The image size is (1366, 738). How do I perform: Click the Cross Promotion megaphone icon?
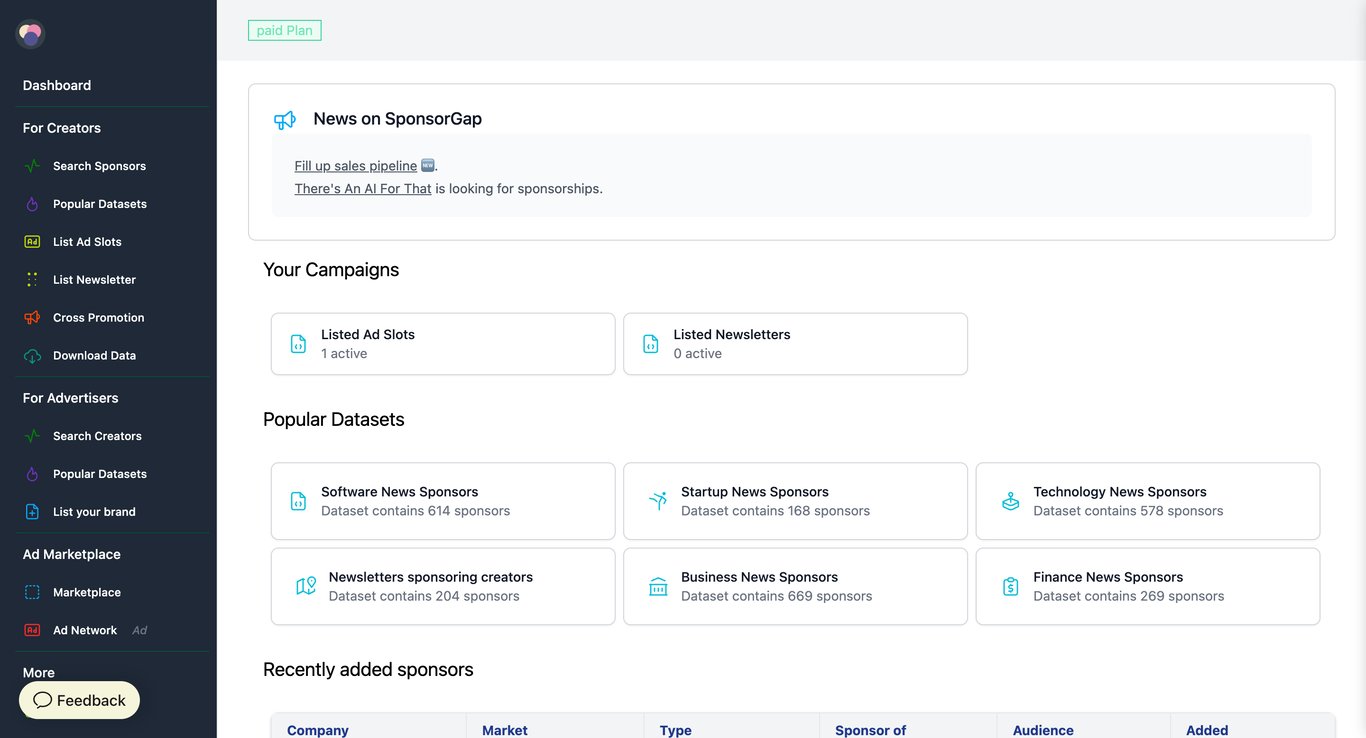coord(32,318)
